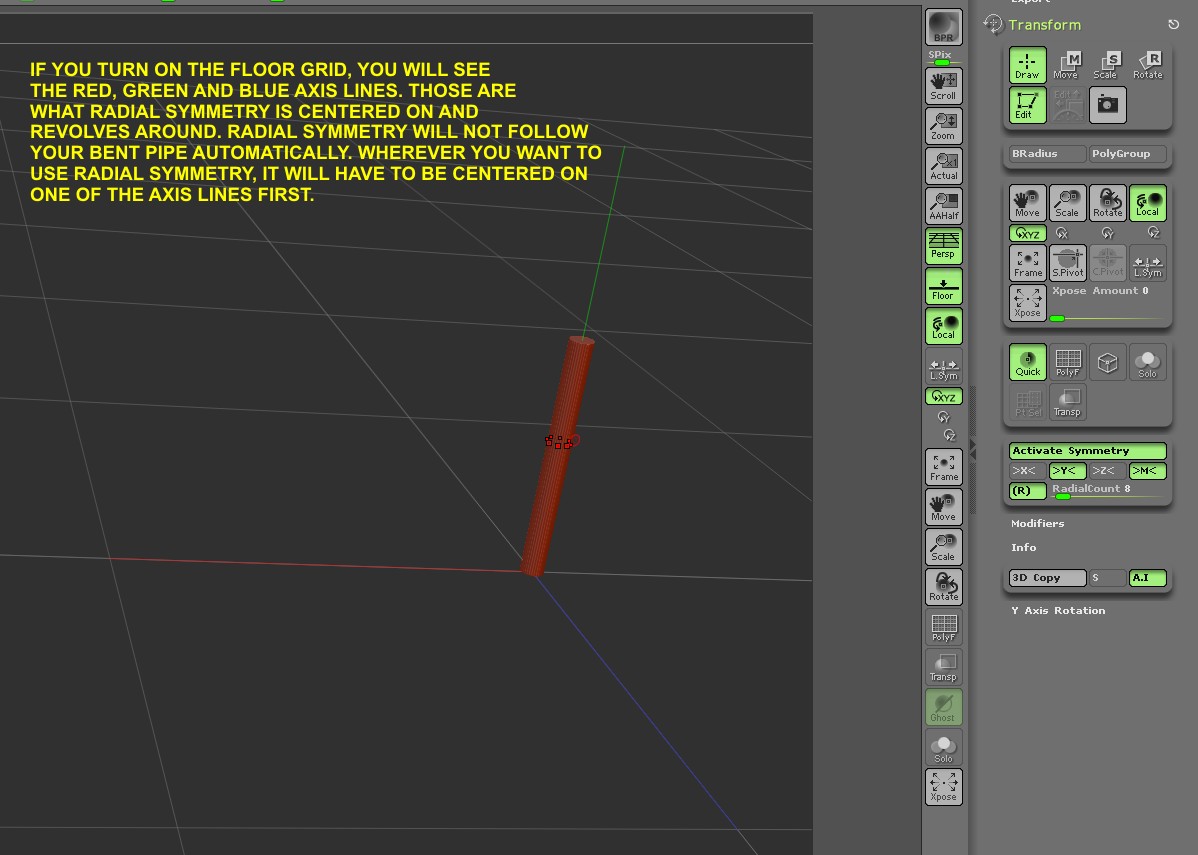Click Move navigation in the Transform panel
The image size is (1198, 855).
point(1027,203)
